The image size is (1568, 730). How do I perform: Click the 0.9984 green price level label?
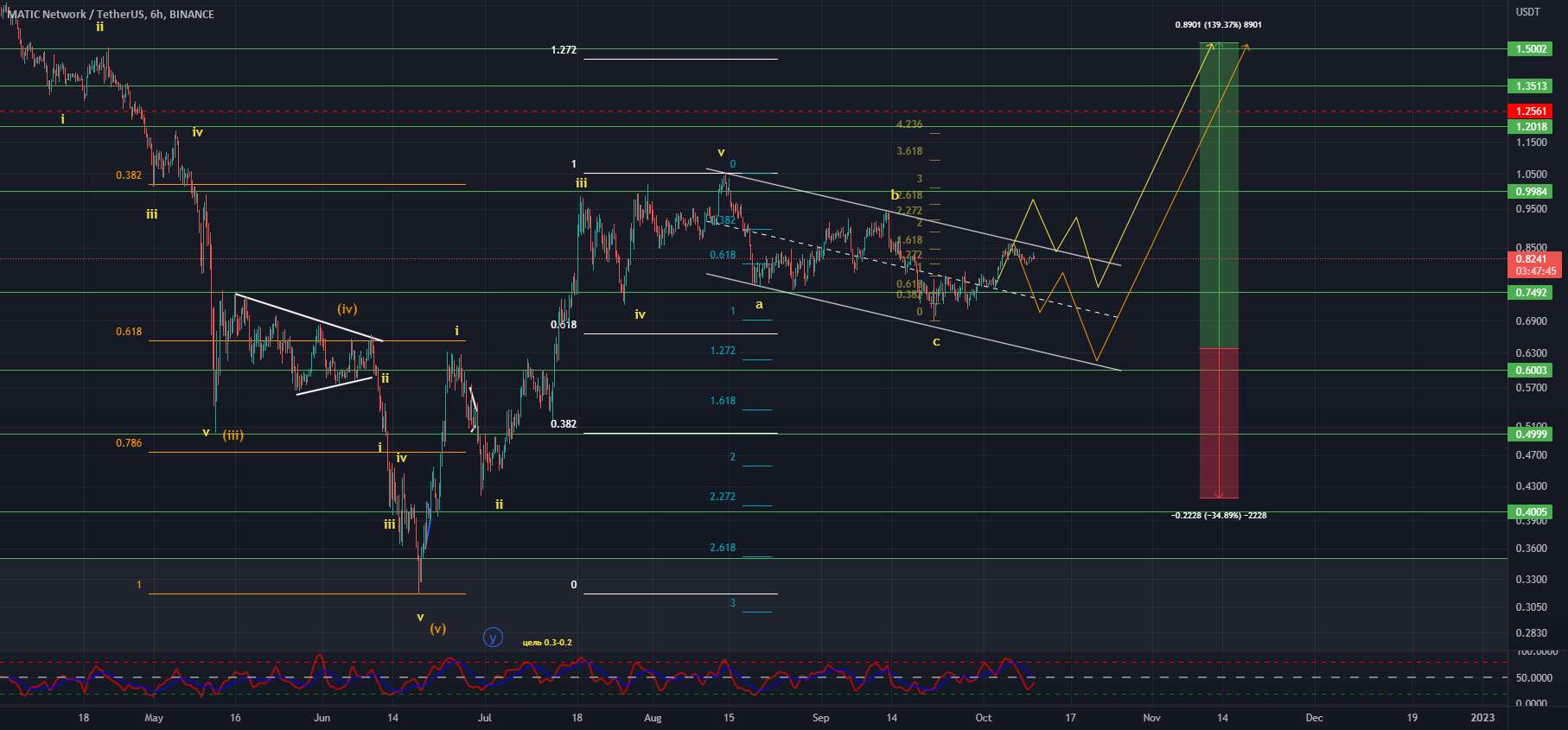[x=1532, y=192]
